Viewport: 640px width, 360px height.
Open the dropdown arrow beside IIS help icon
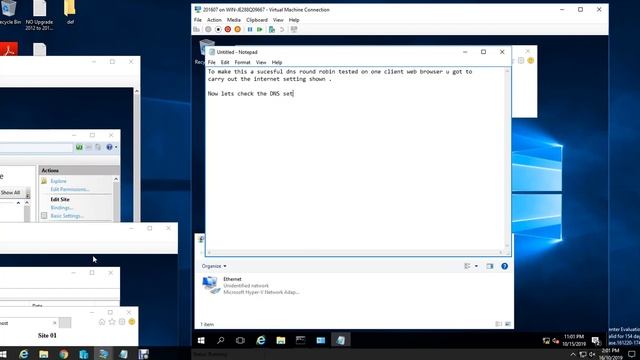point(116,147)
